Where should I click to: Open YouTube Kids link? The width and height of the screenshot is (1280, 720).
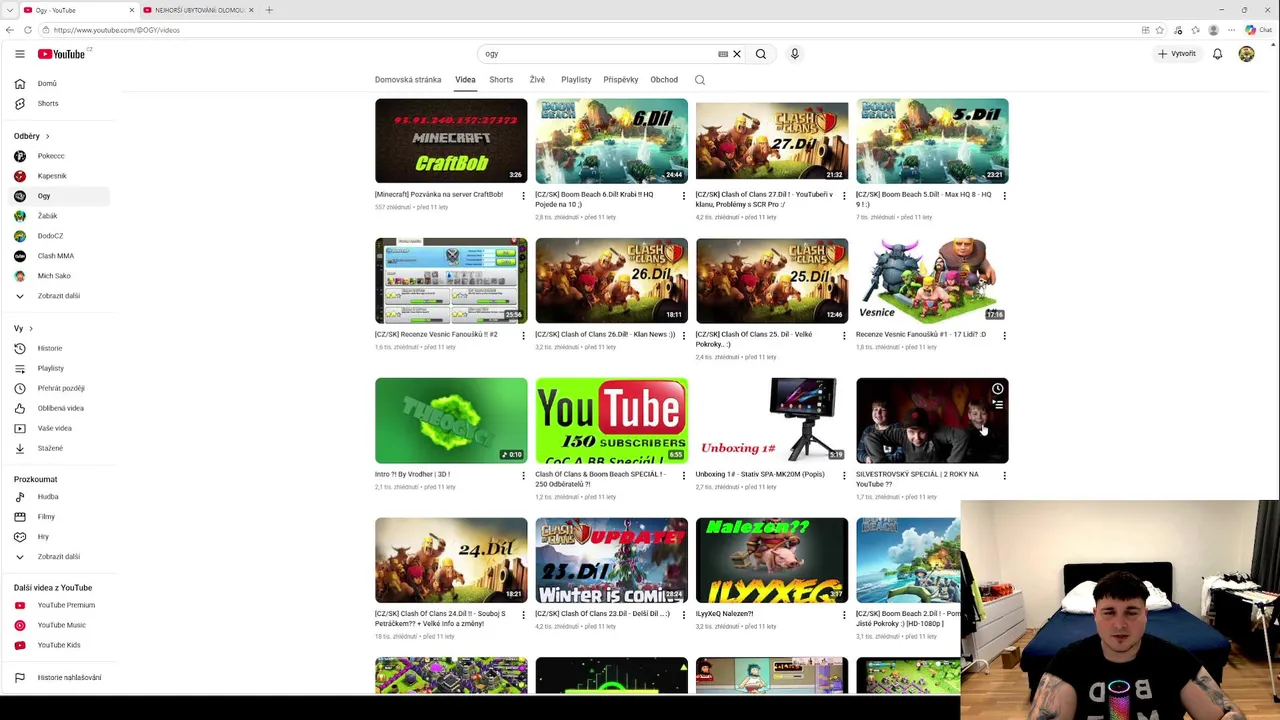coord(61,645)
